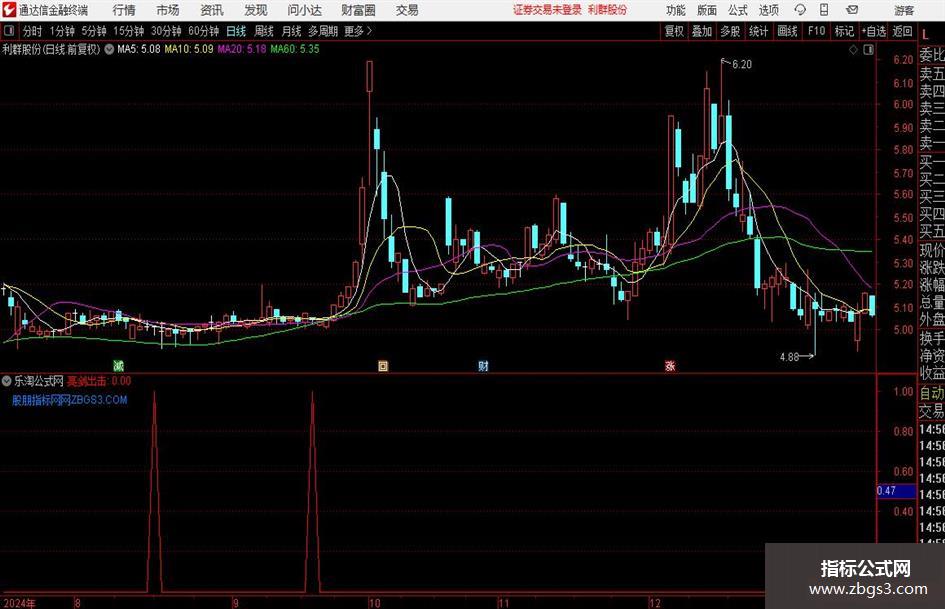Screen dimensions: 945x609
Task: Click the 2024年 date axis label
Action: tap(19, 603)
